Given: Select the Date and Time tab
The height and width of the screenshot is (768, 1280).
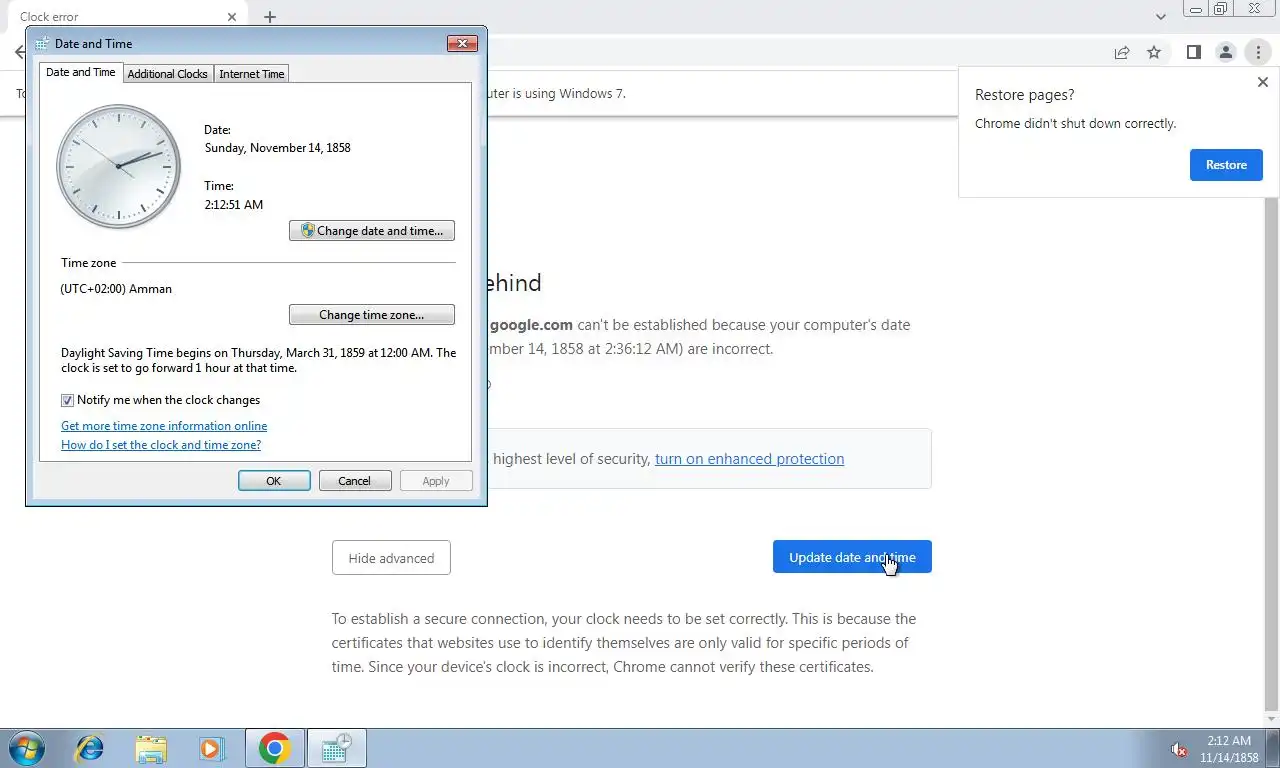Looking at the screenshot, I should (81, 72).
